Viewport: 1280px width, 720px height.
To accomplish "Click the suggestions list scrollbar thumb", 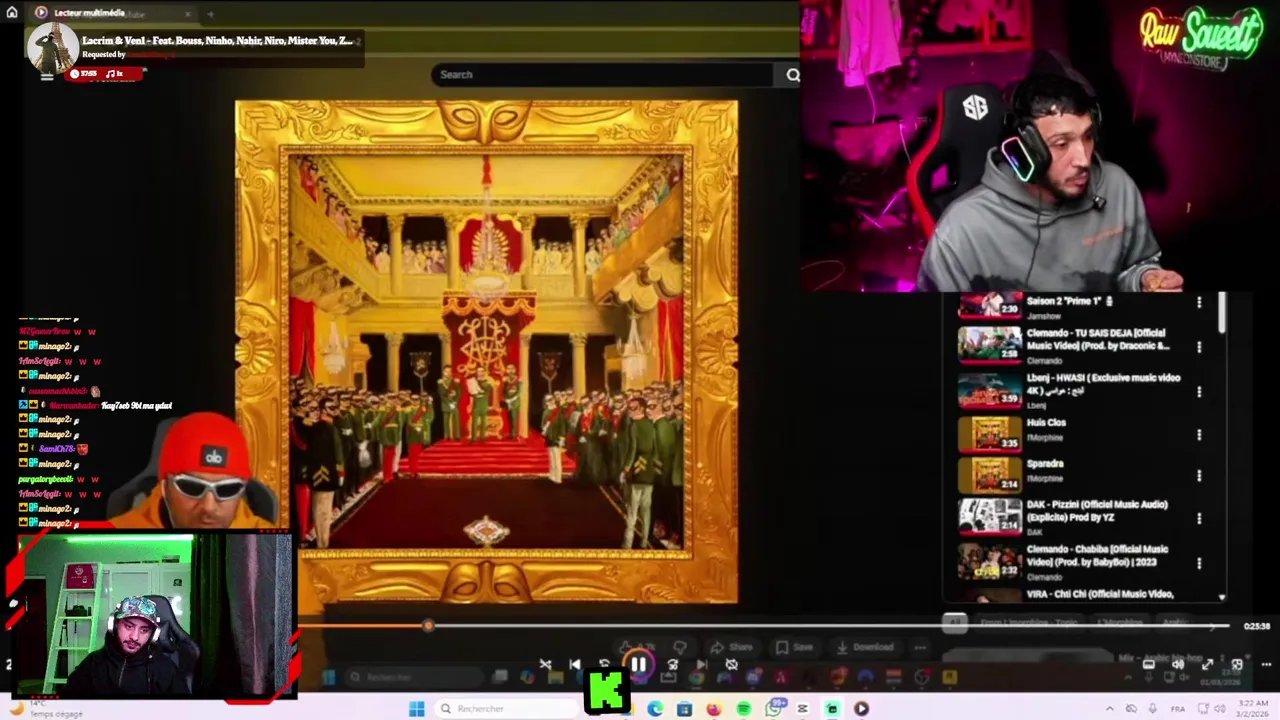I will (1222, 315).
